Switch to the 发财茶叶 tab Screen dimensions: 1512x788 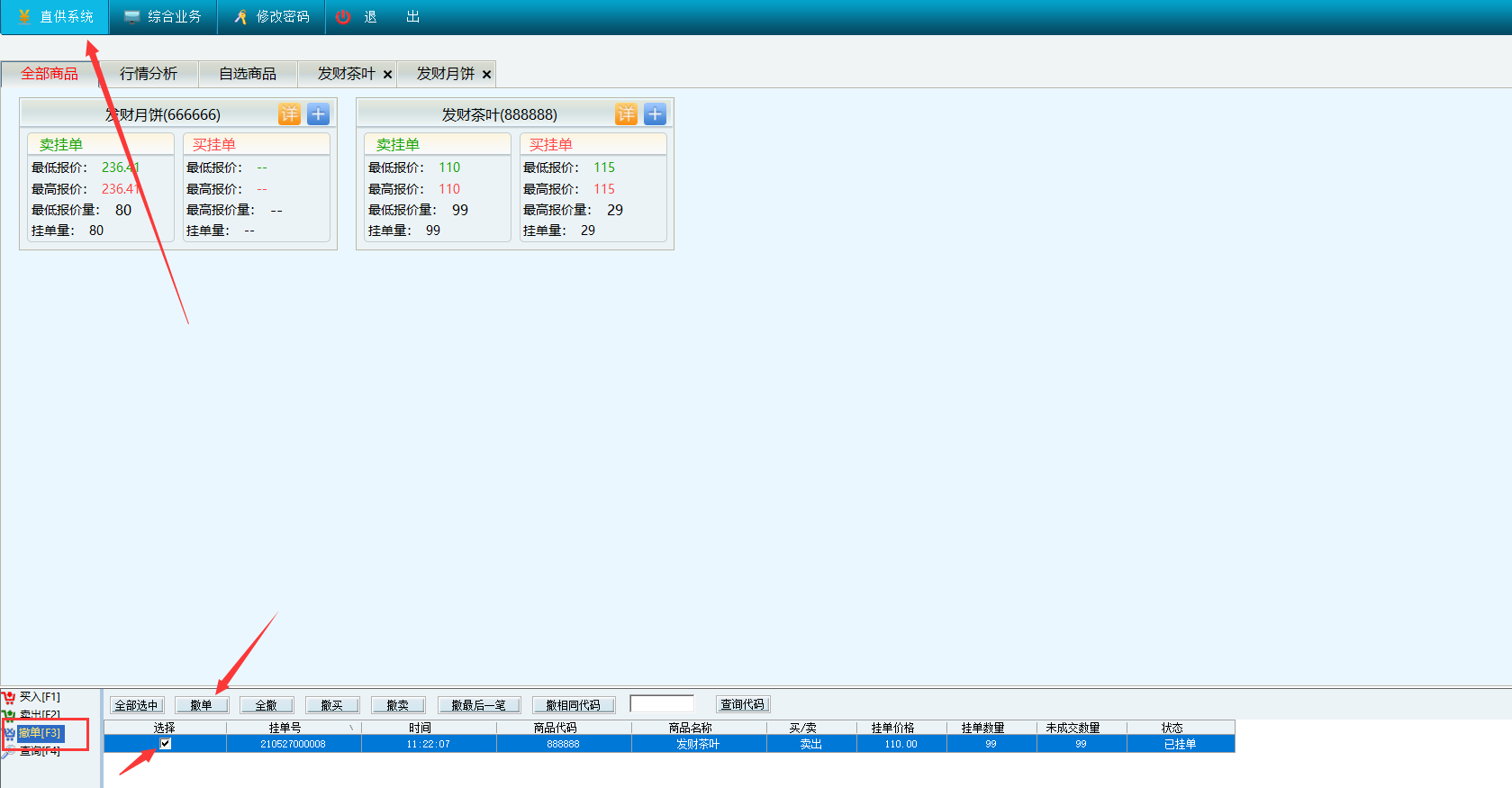tap(346, 74)
